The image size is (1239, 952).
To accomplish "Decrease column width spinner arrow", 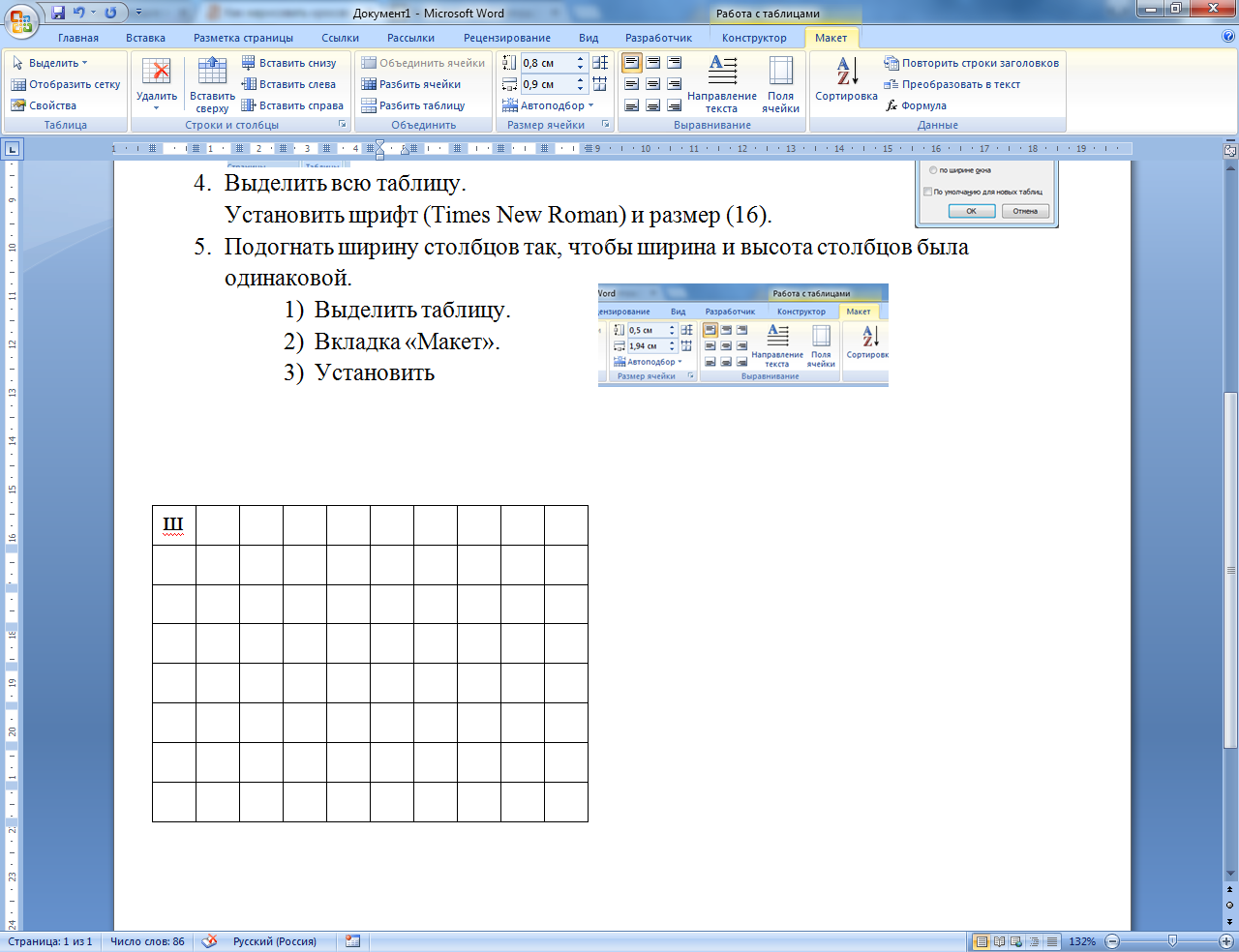I will pos(581,88).
